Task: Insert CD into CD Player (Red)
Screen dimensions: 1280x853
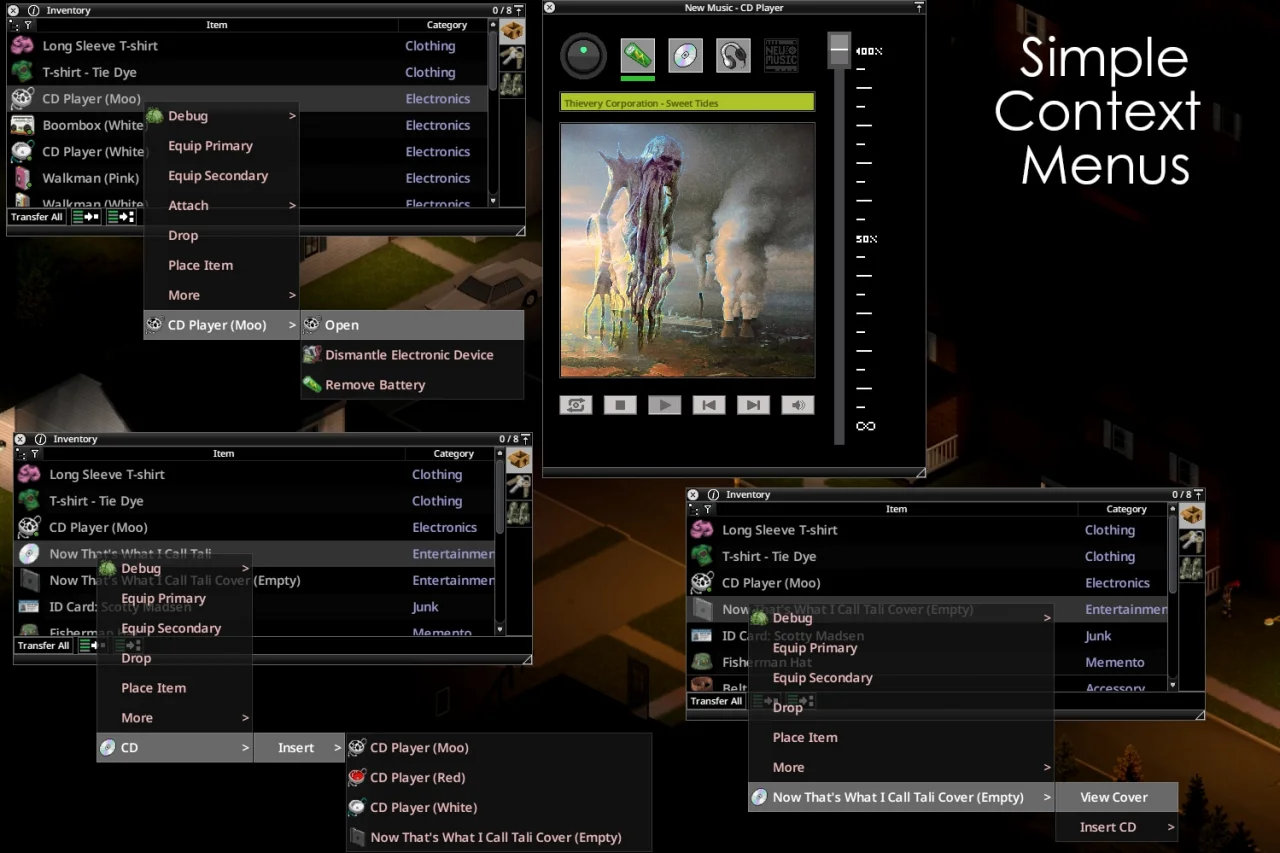Action: click(x=499, y=777)
